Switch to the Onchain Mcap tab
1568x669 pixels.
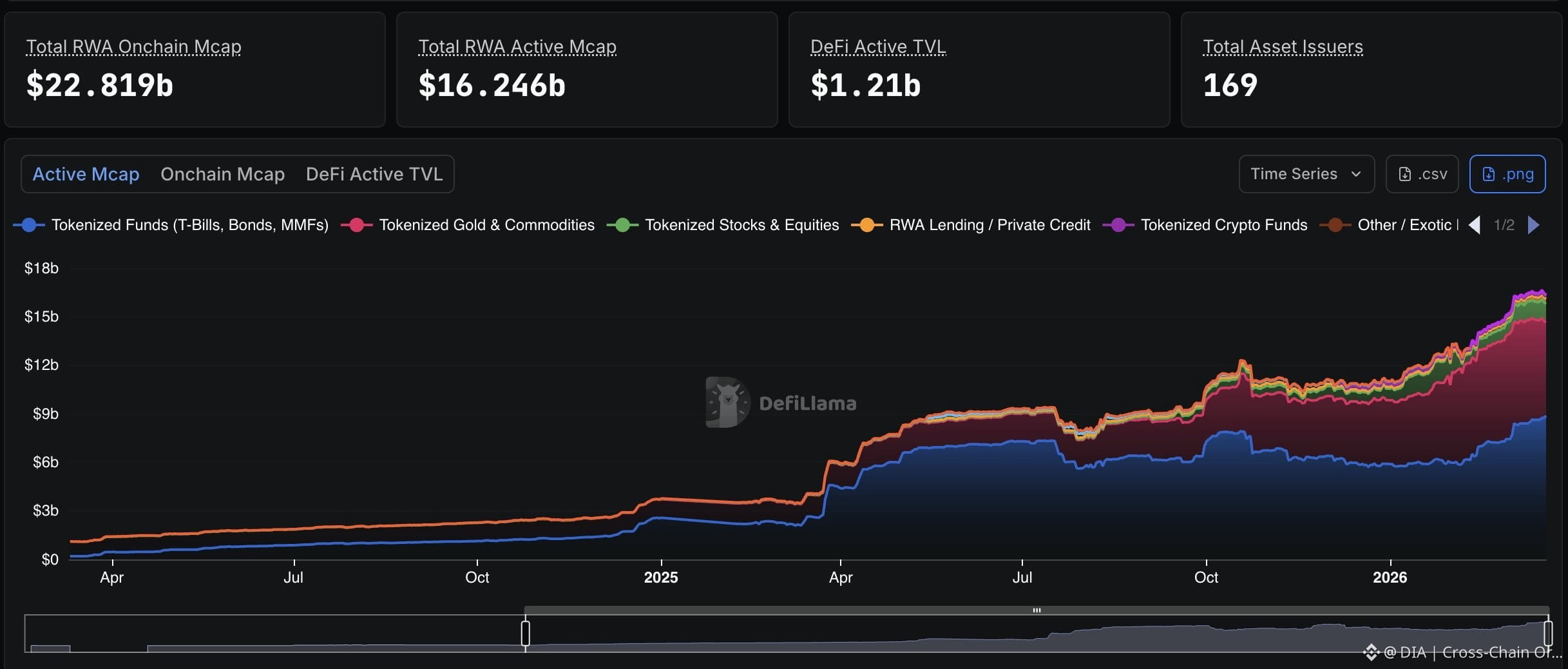[x=222, y=174]
